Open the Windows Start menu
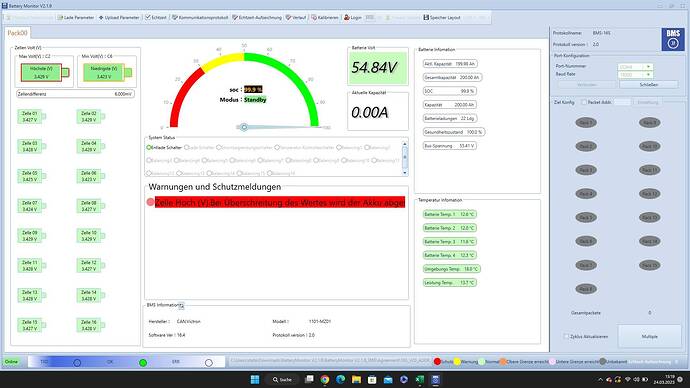 tap(255, 380)
